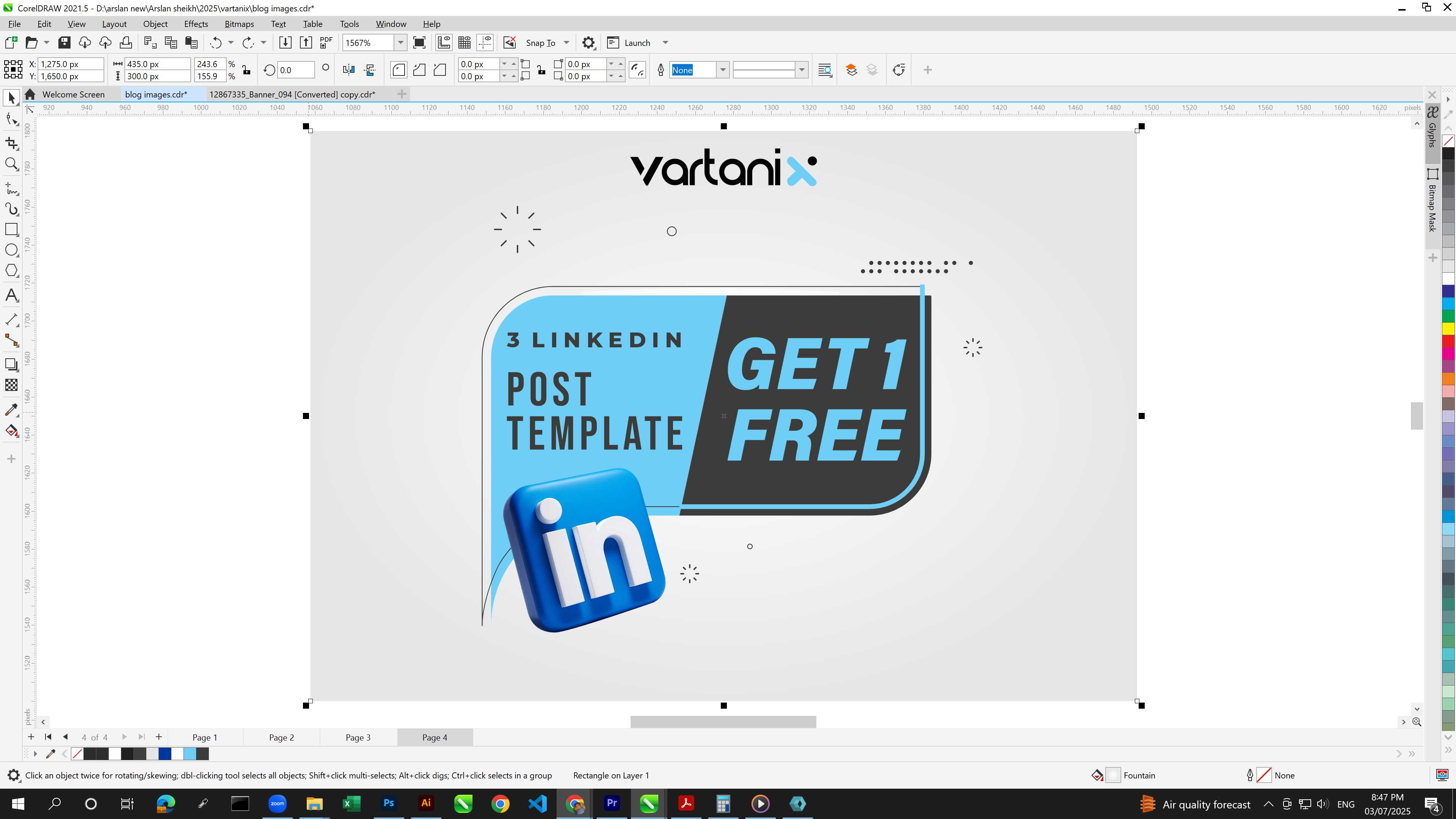
Task: Select the Shape edit tool
Action: [11, 119]
